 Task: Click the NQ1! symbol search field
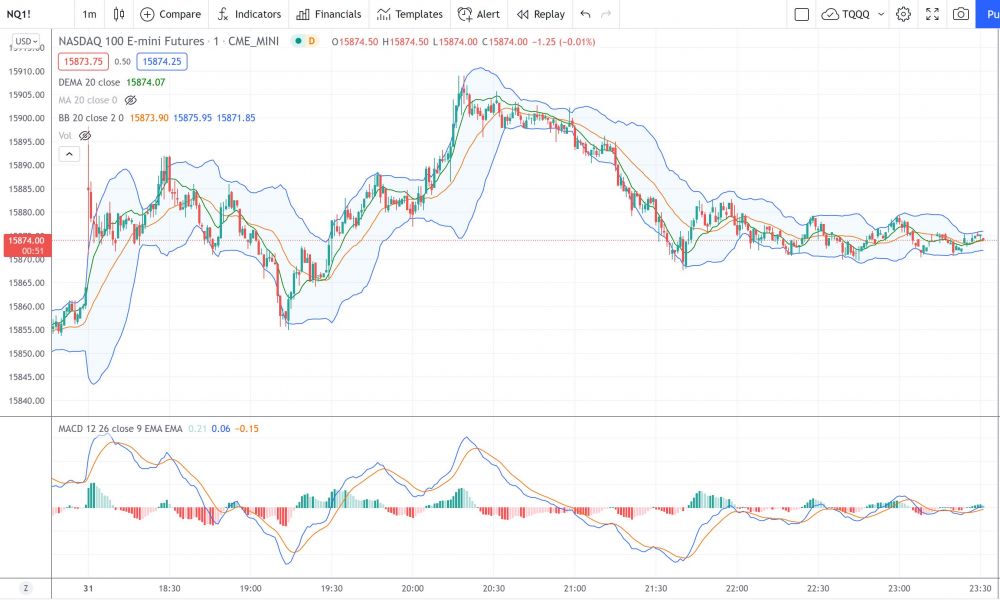pos(30,14)
